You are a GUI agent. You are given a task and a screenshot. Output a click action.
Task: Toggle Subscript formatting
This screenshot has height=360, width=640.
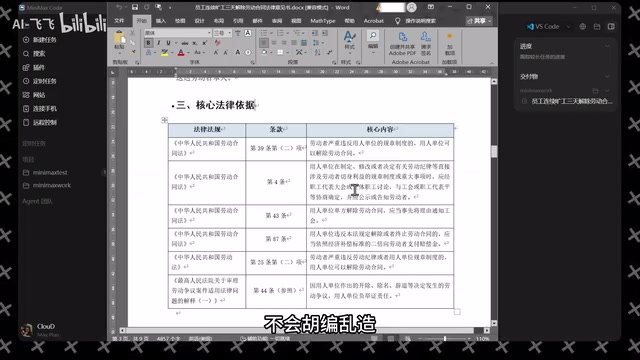tap(195, 43)
